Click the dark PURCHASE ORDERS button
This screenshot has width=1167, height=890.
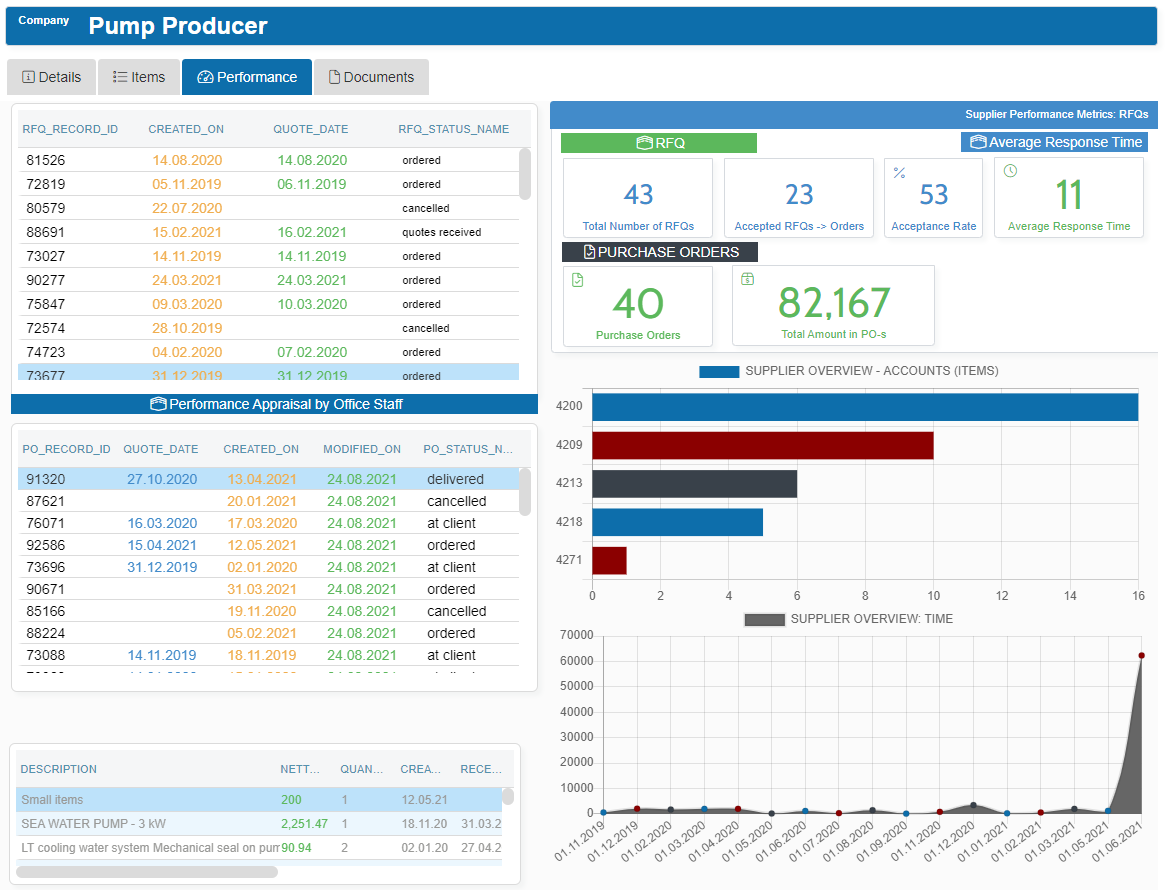coord(659,252)
